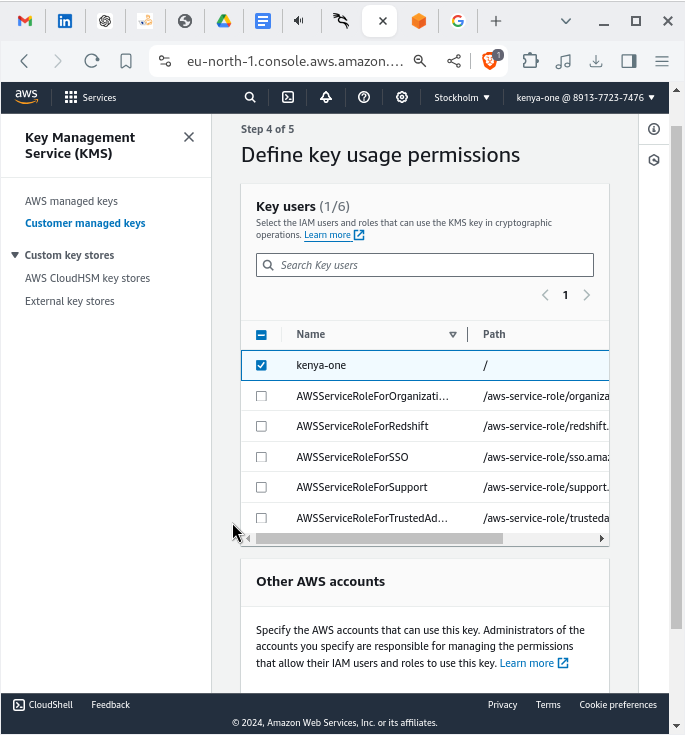Select AWSServiceRoleForRedshift checkbox
The height and width of the screenshot is (735, 685).
(261, 426)
